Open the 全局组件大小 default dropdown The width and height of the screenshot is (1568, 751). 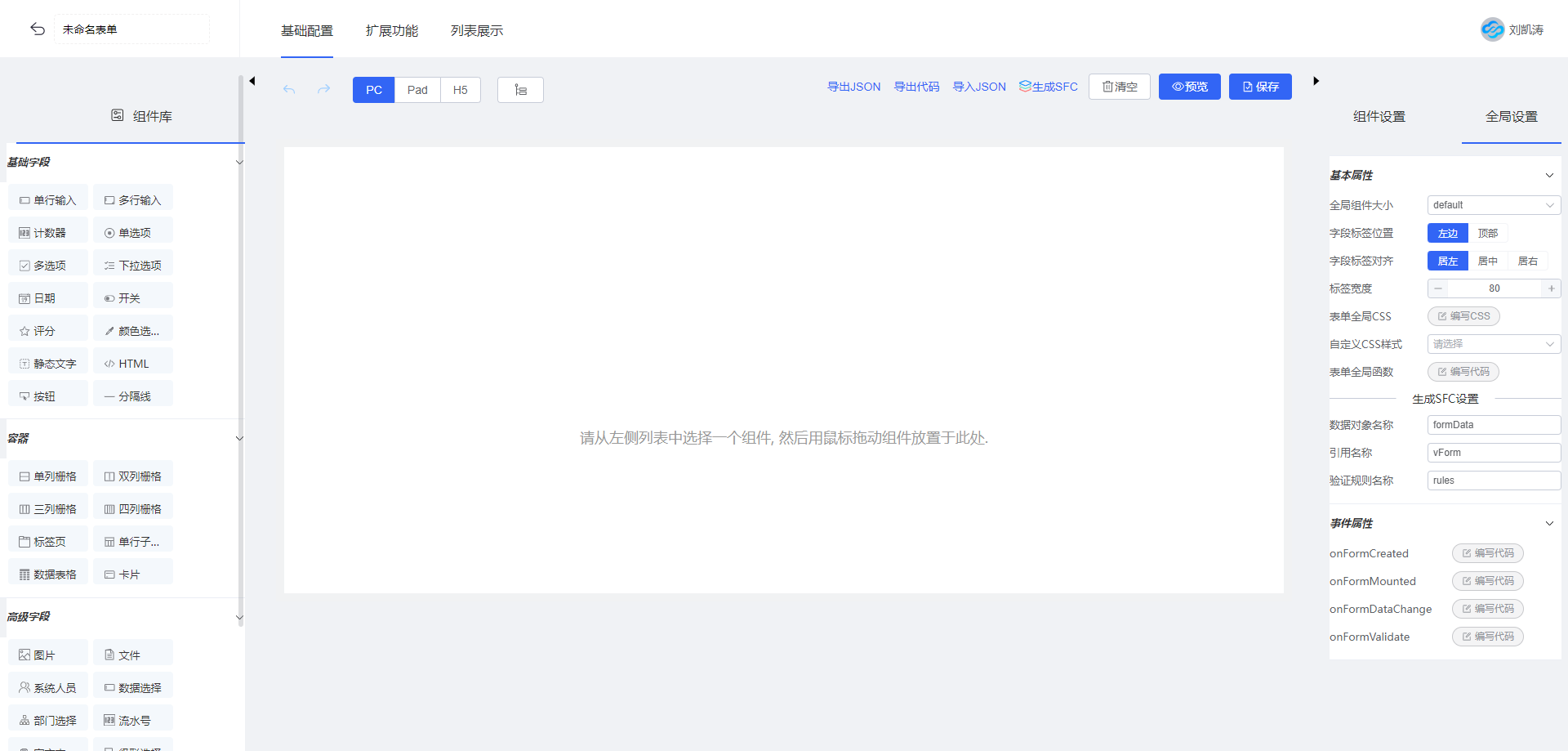tap(1493, 205)
